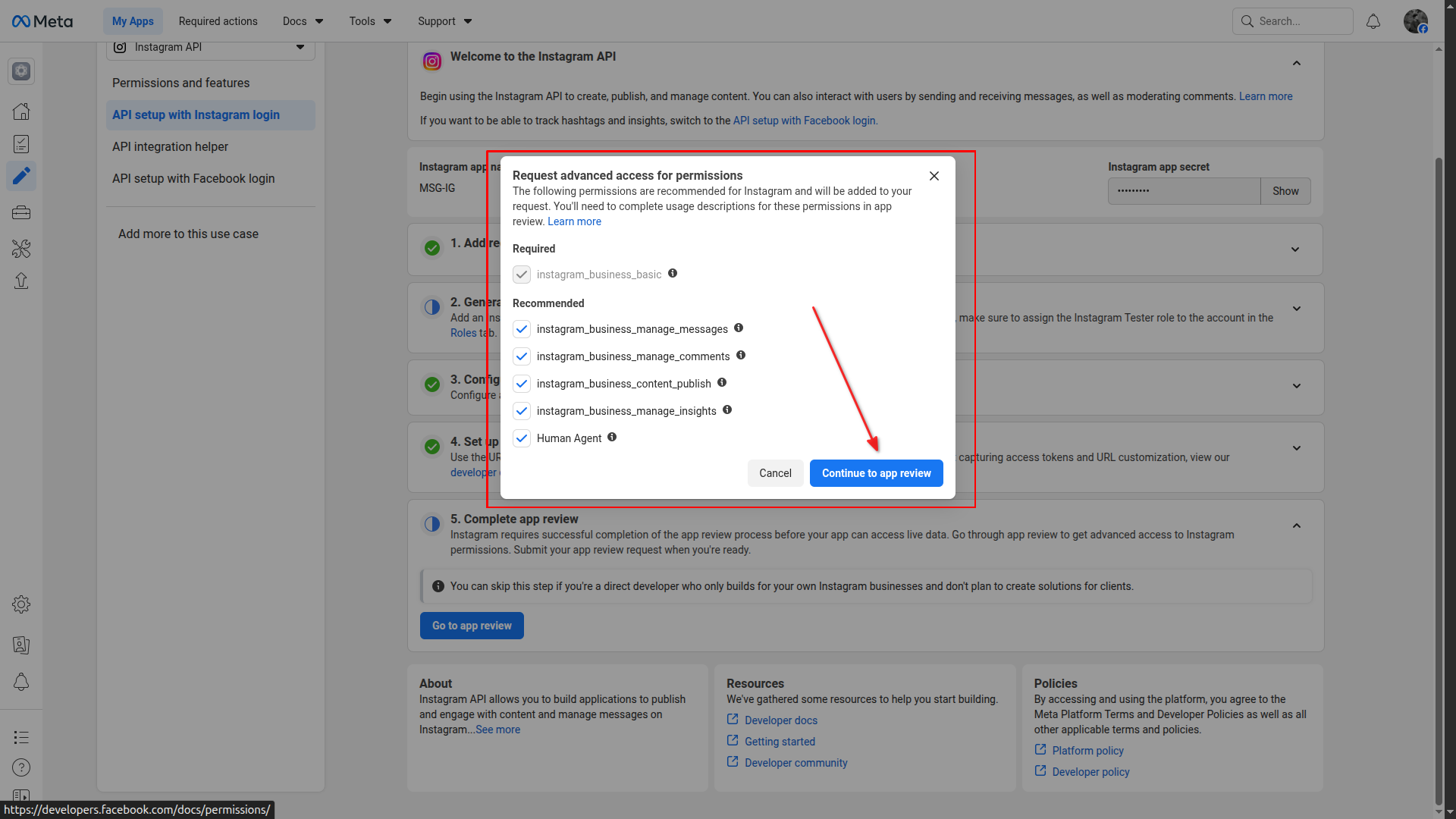Open the help question mark sidebar icon

(x=21, y=767)
